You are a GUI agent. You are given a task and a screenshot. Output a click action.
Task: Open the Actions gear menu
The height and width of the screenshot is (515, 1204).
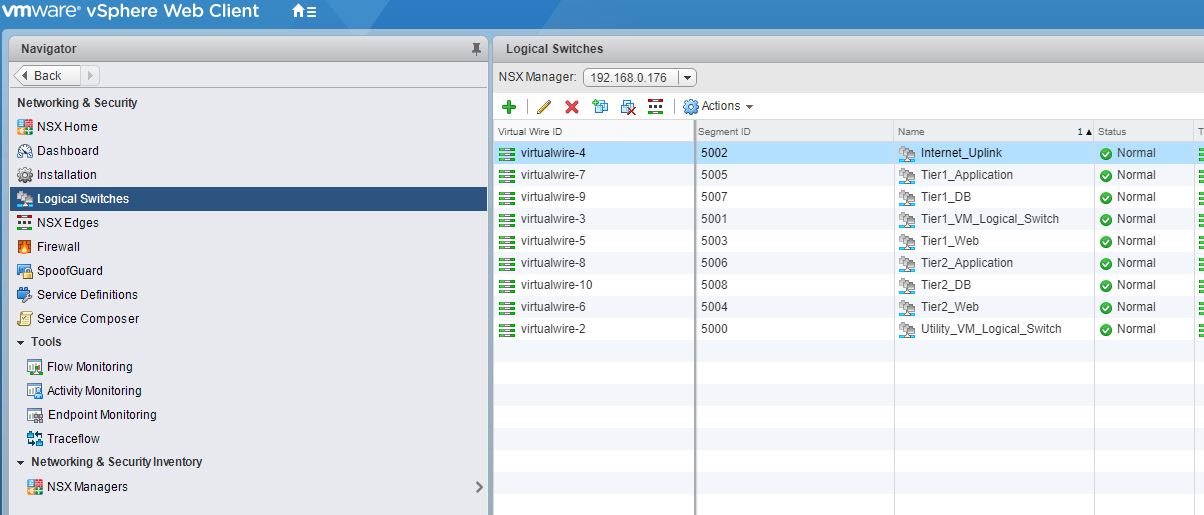tap(718, 107)
